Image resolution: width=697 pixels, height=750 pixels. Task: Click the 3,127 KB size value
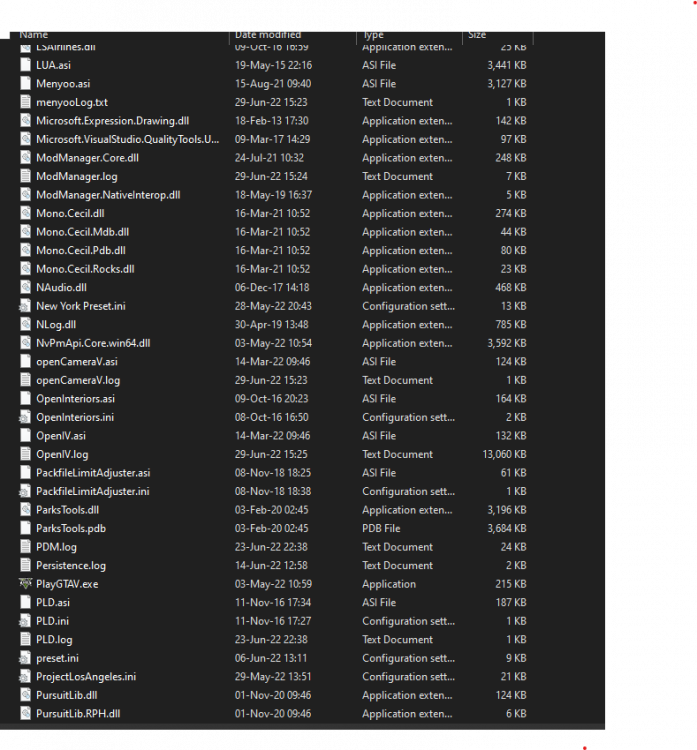point(507,84)
